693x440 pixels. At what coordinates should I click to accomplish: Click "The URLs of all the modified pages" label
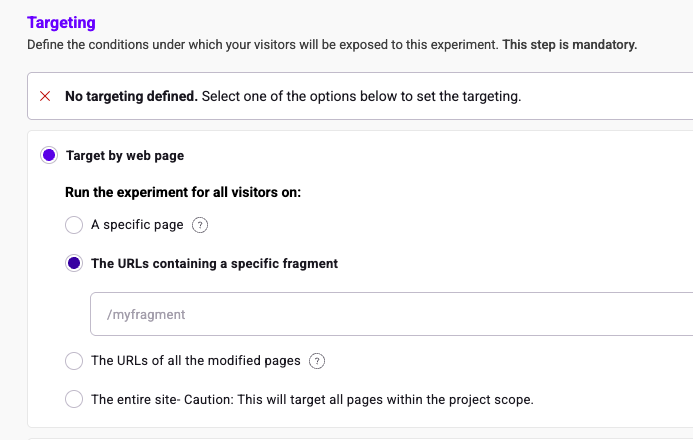tap(196, 361)
